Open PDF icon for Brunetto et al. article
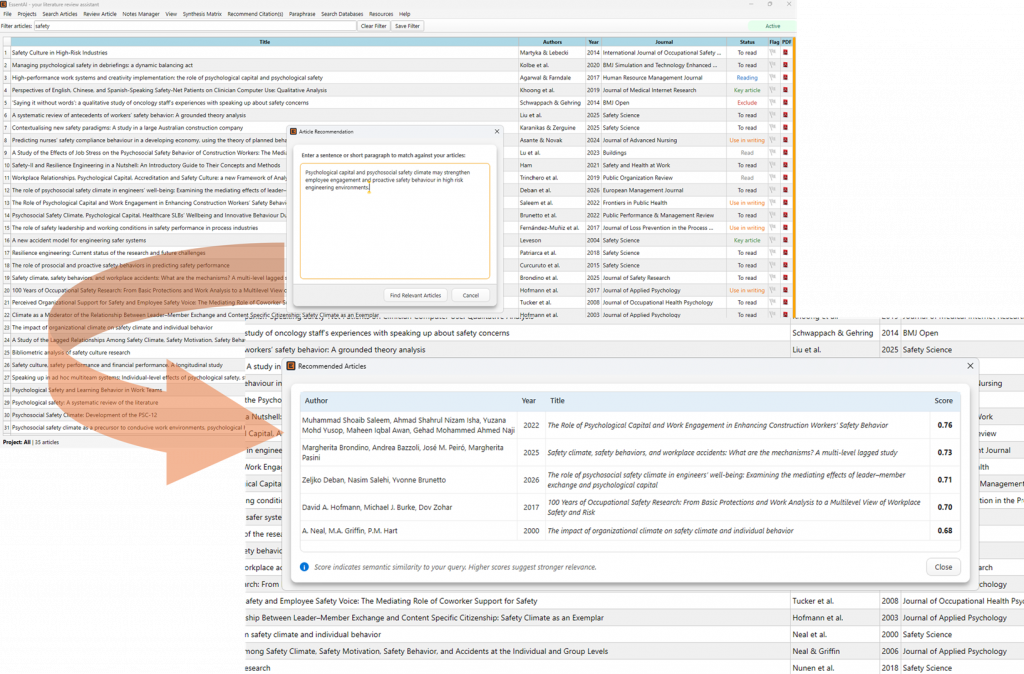 [785, 215]
